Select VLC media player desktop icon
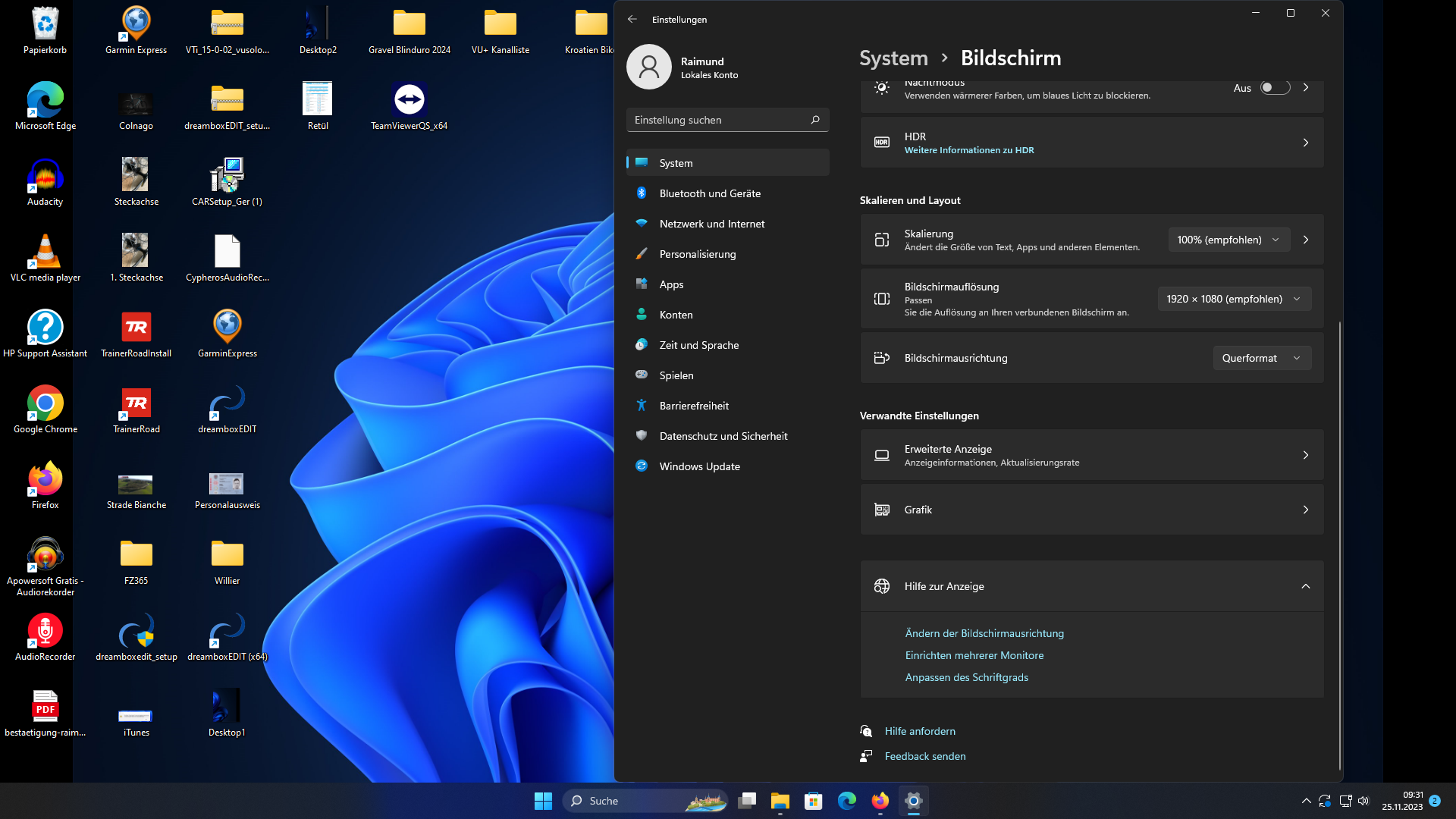This screenshot has height=819, width=1456. pos(45,252)
